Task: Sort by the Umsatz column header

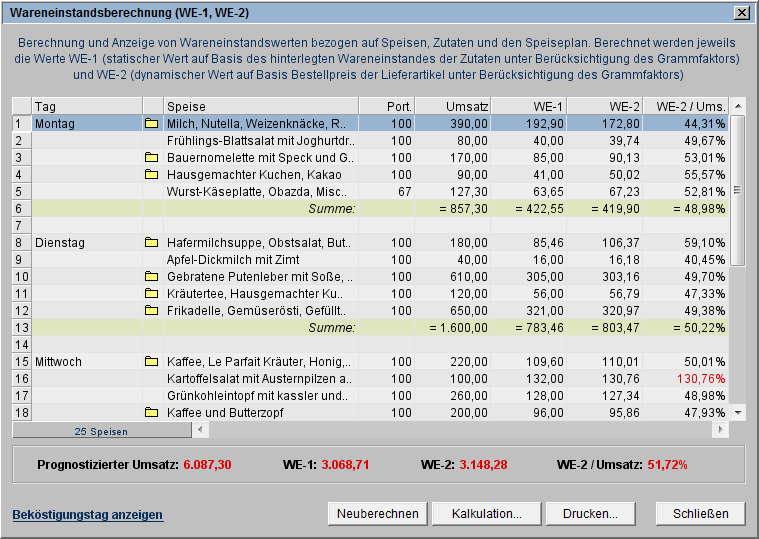Action: tap(453, 106)
